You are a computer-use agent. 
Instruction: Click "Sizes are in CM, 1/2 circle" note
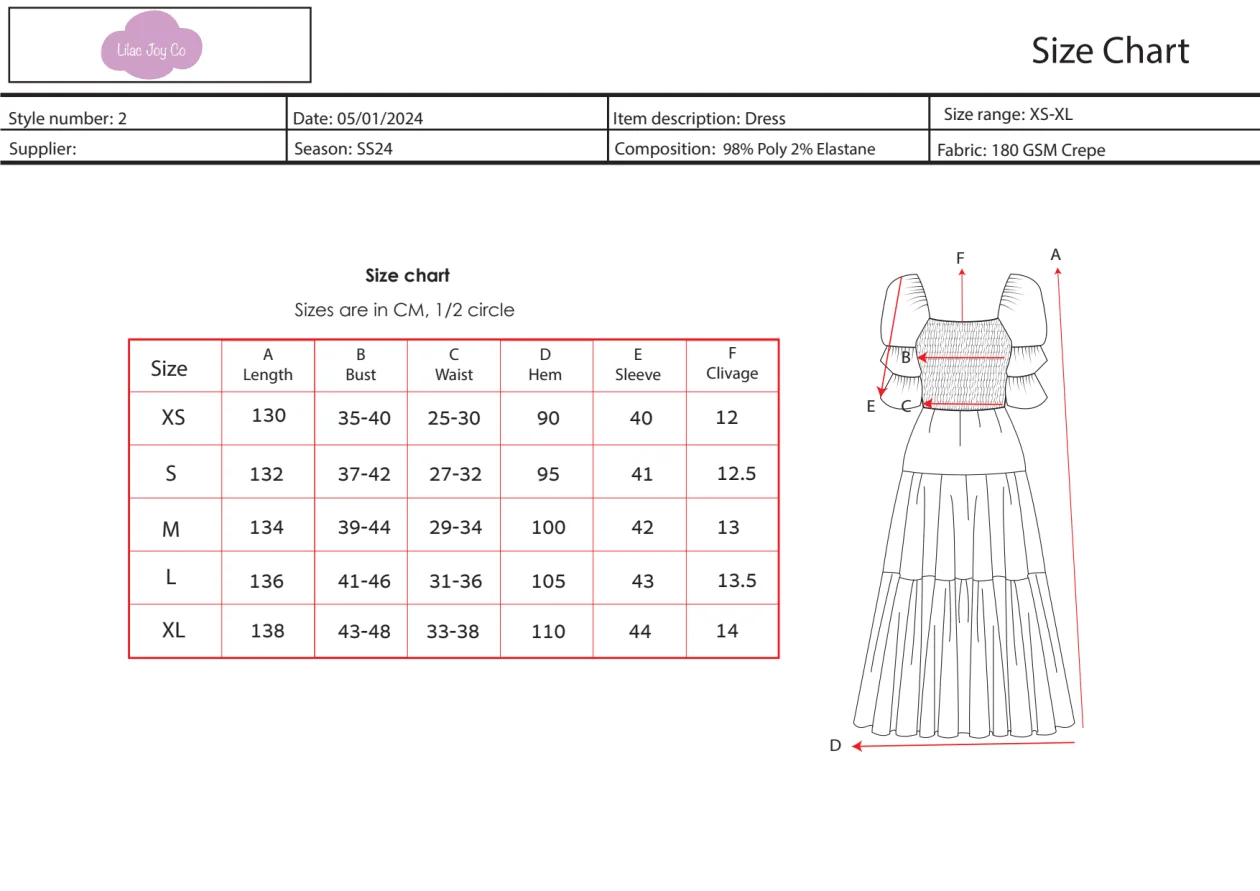coord(404,310)
